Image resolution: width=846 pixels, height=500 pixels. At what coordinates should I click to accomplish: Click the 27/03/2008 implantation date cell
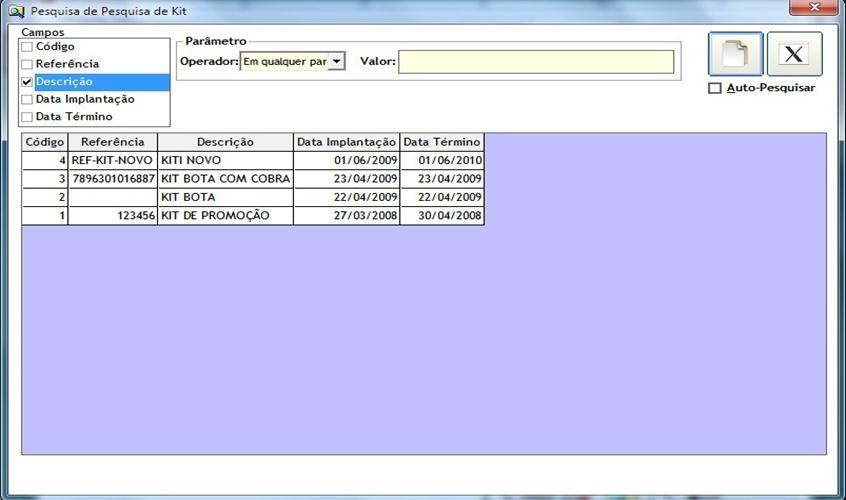click(346, 215)
